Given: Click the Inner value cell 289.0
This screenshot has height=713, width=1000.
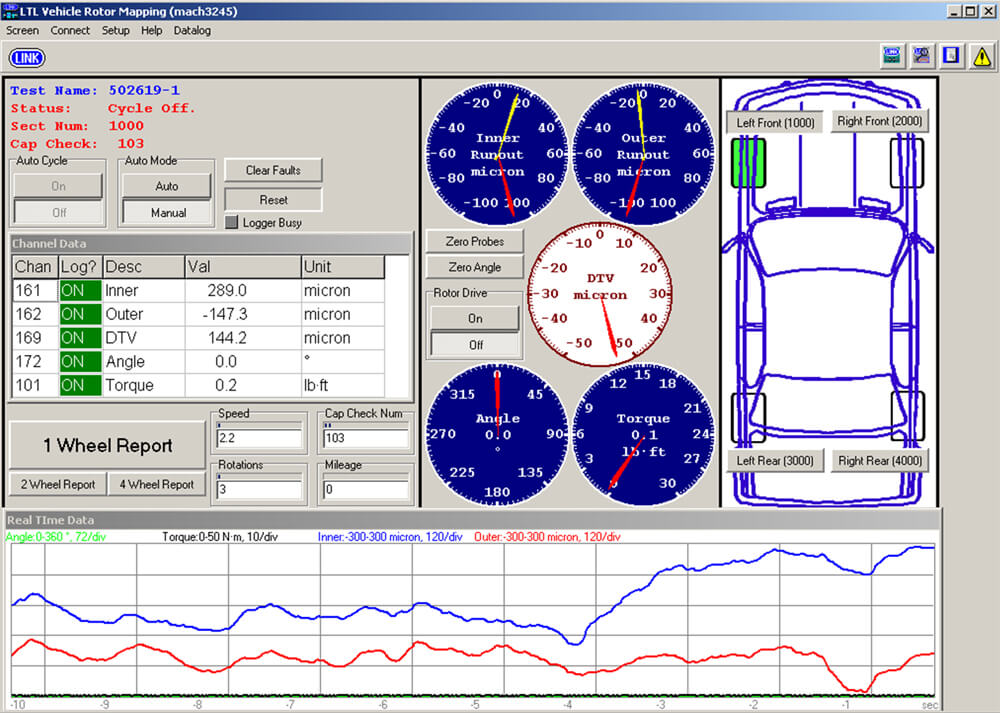Looking at the screenshot, I should tap(243, 290).
